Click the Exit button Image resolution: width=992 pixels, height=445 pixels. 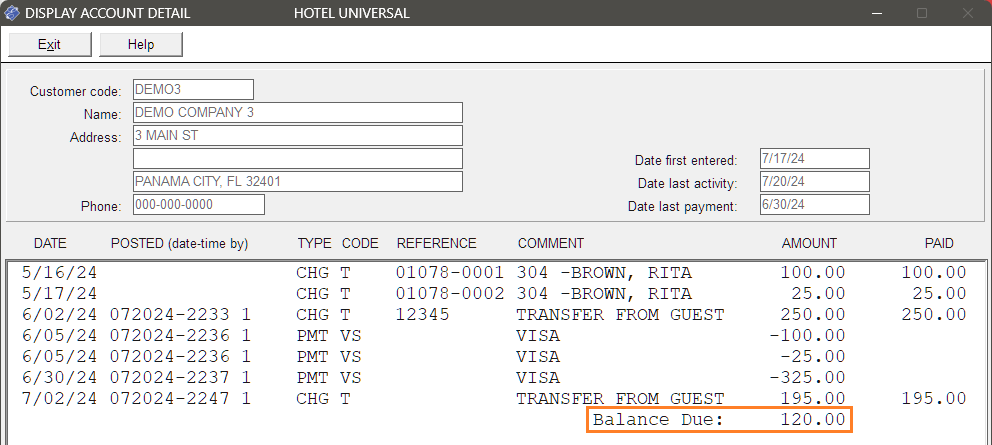(x=49, y=44)
